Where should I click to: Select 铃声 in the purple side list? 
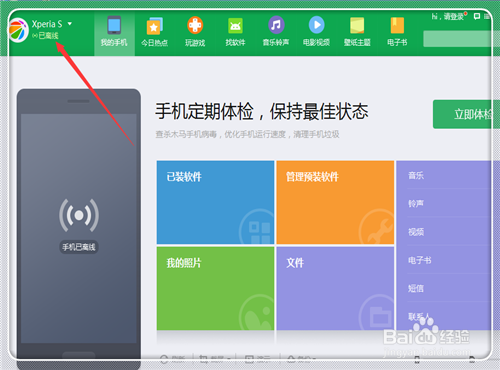pyautogui.click(x=416, y=203)
